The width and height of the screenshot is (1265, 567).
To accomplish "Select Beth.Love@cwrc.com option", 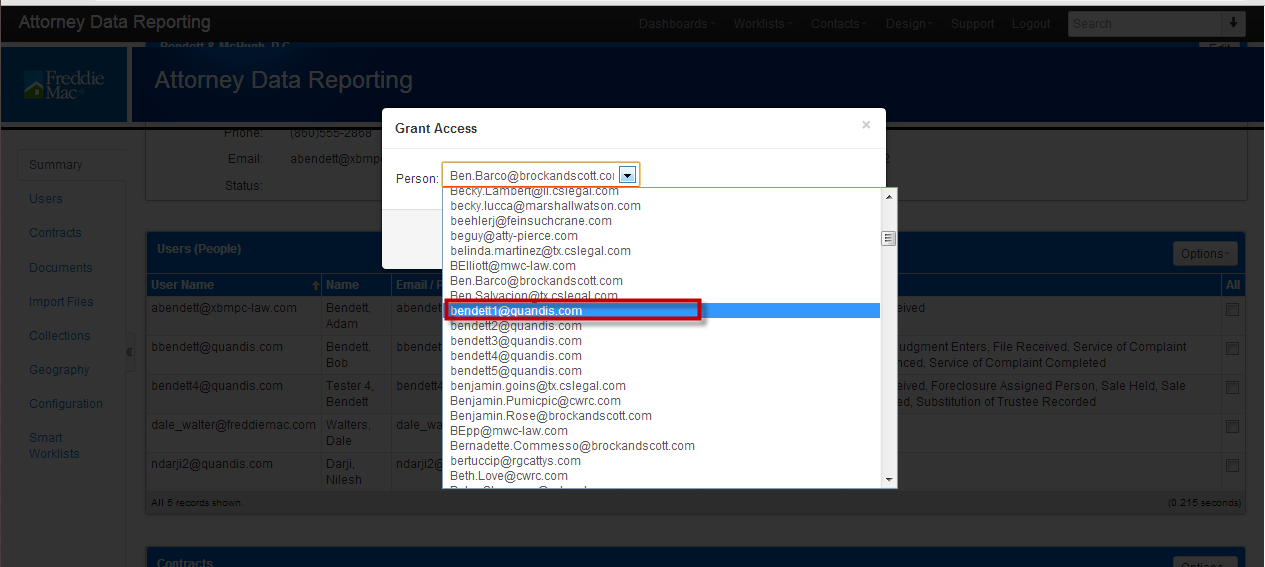I will coord(661,476).
